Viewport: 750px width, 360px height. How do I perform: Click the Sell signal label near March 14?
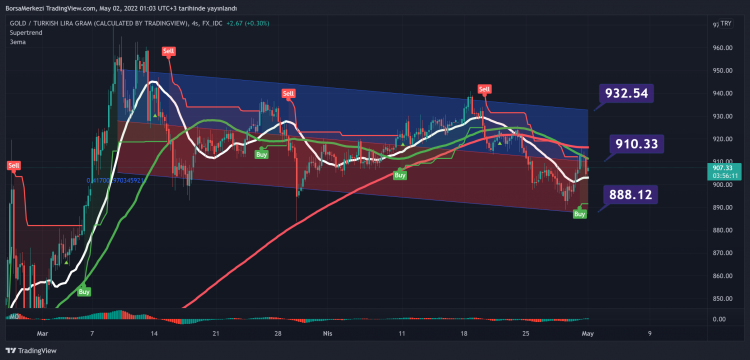168,51
